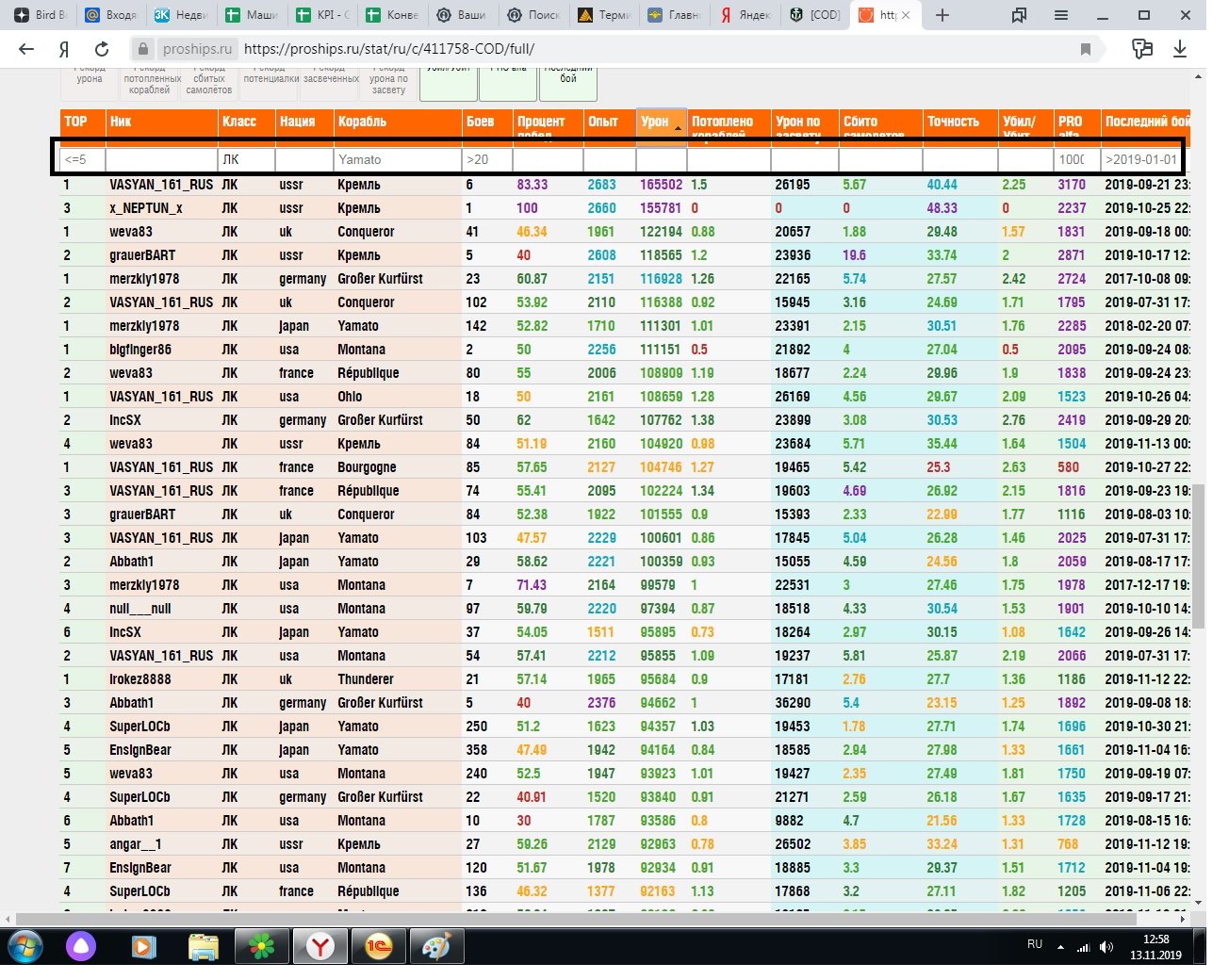
Task: Click the RU language indicator in tray
Action: click(1035, 944)
